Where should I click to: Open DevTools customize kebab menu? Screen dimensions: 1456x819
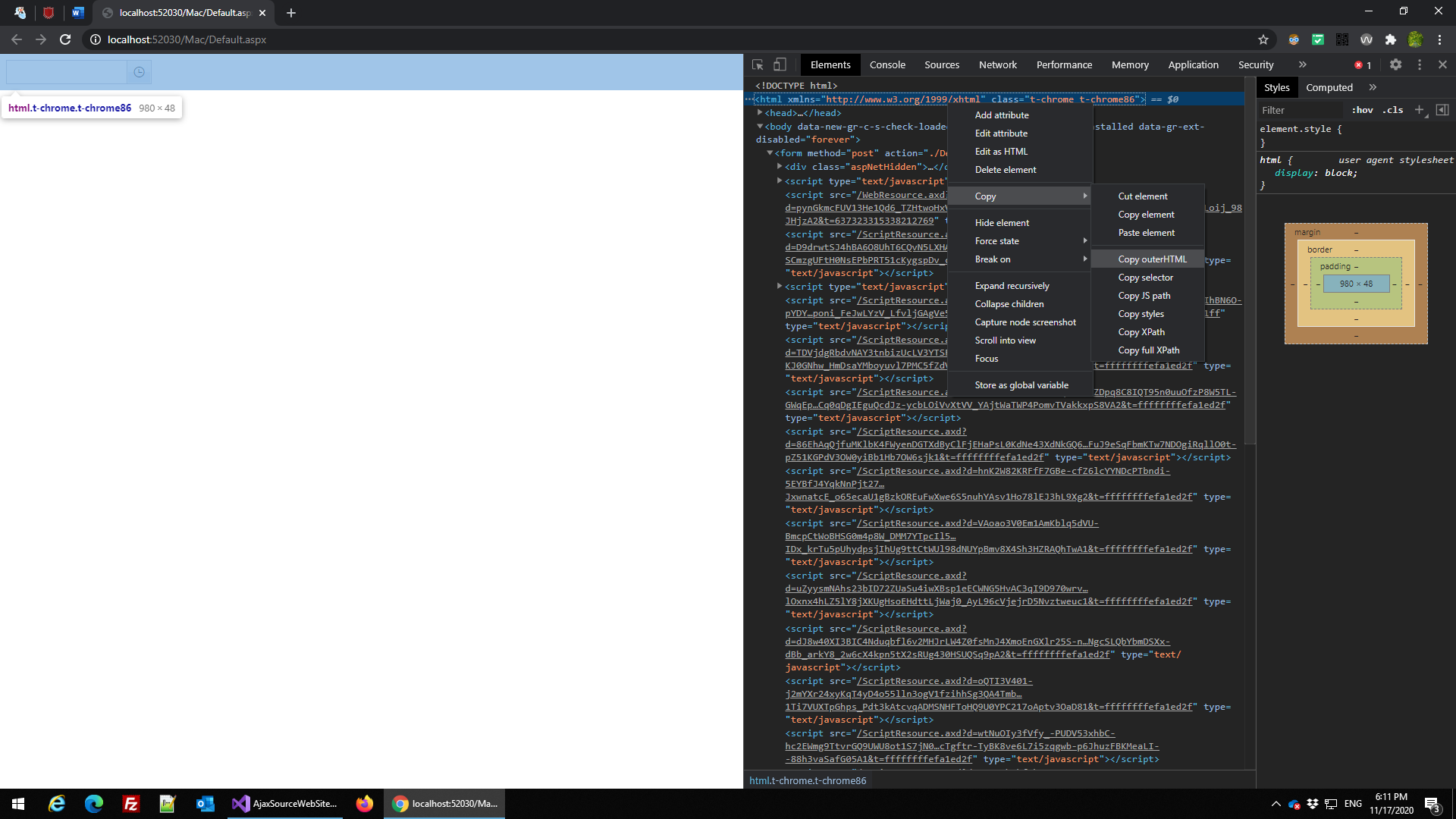[1420, 65]
